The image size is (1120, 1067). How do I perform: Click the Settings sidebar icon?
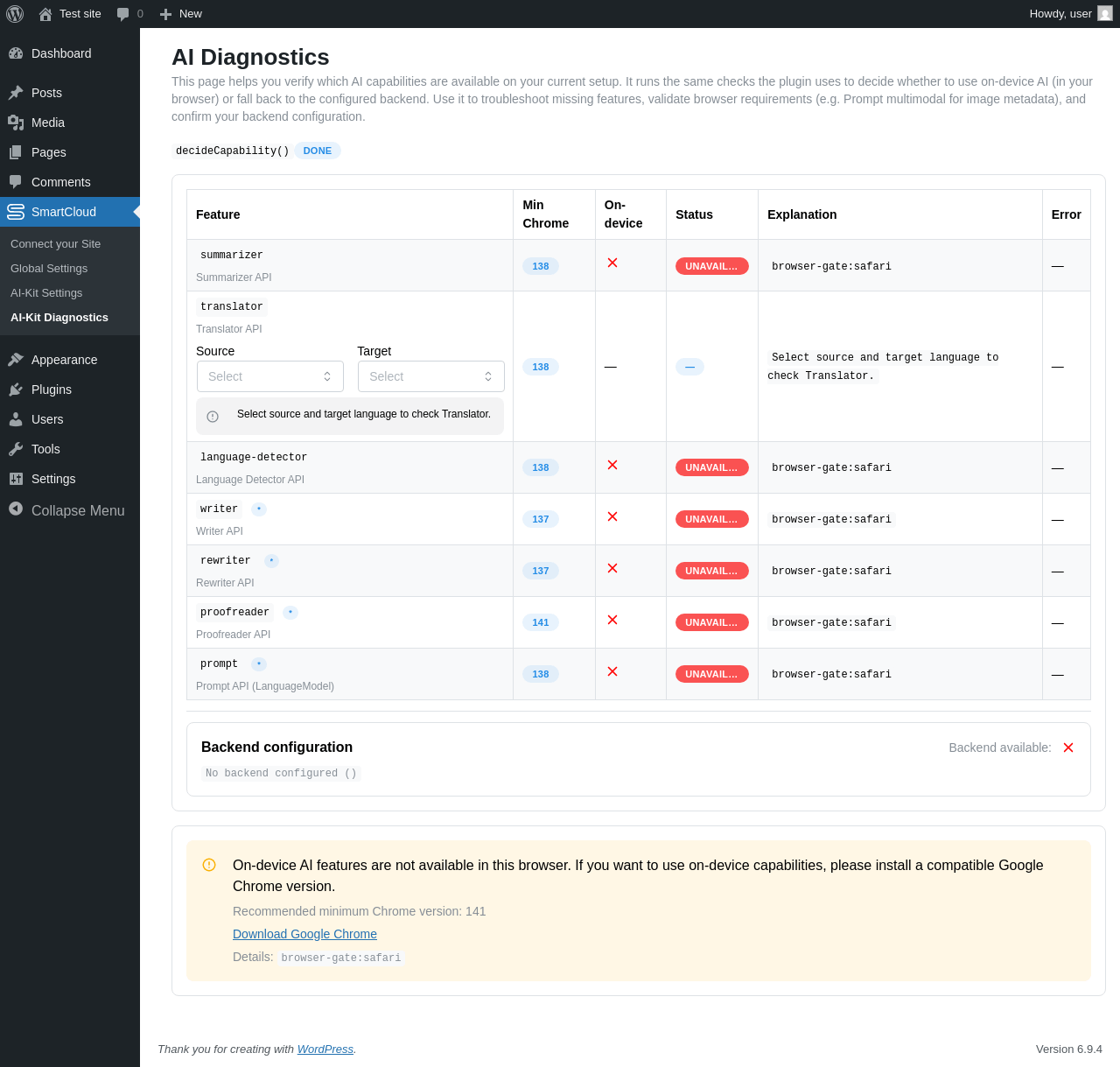pos(16,479)
